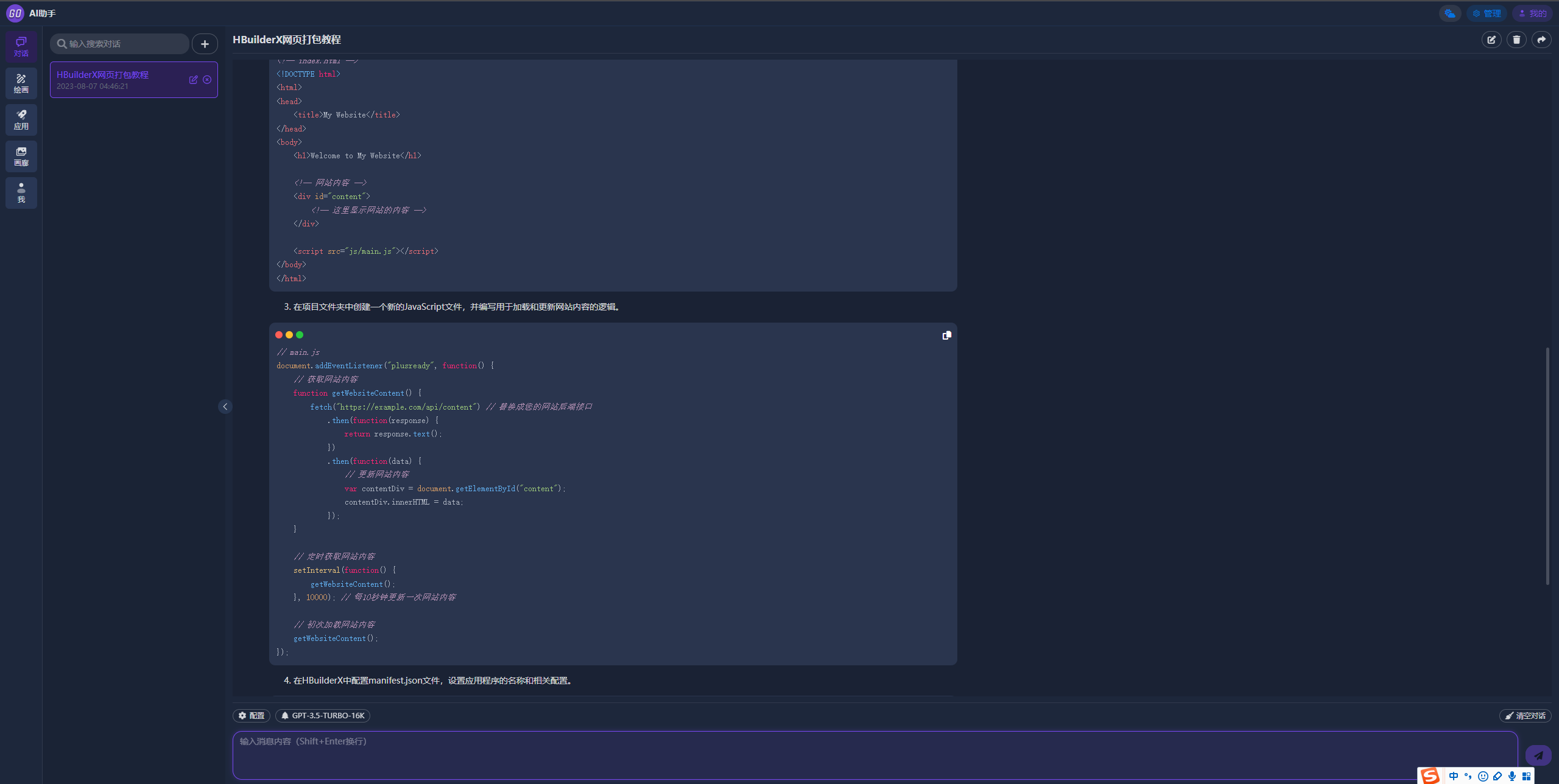Toggle Sogou 中 Chinese/English mode

pyautogui.click(x=1454, y=776)
